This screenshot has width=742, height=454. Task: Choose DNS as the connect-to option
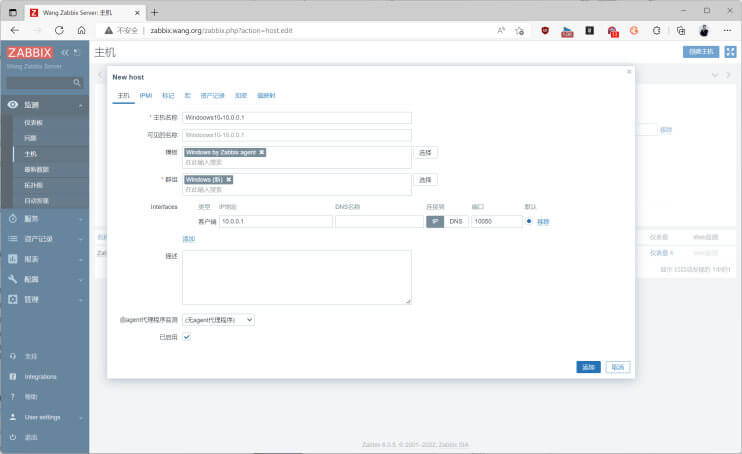tap(456, 221)
